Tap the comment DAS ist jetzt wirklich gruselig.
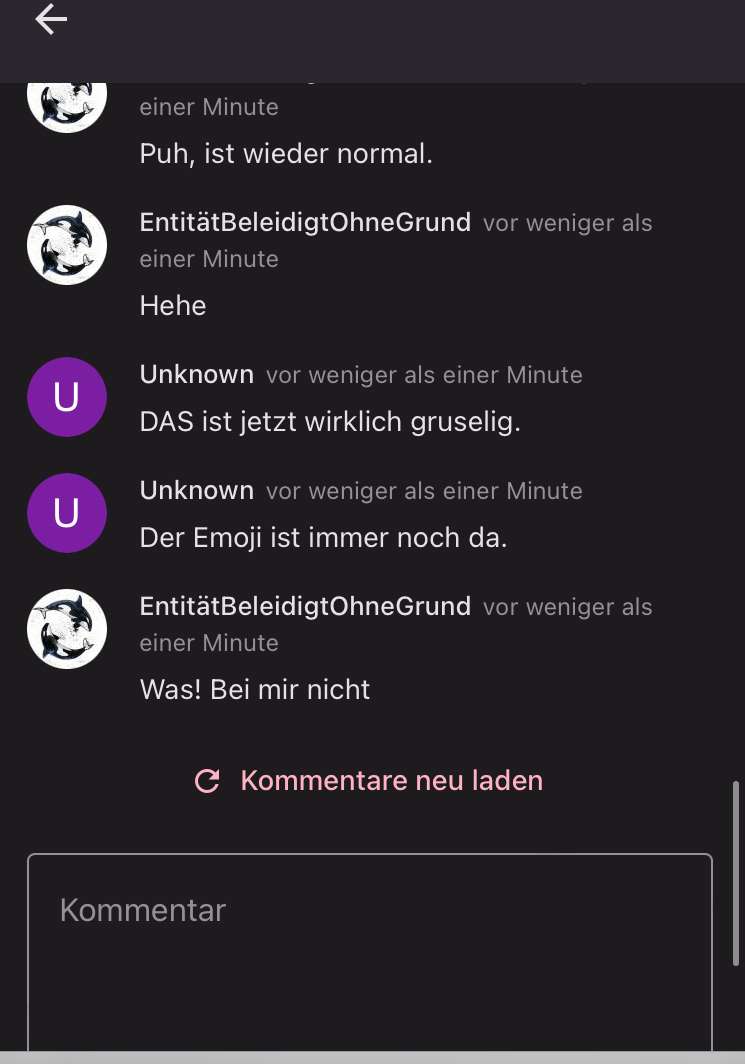The width and height of the screenshot is (745, 1064). 330,422
